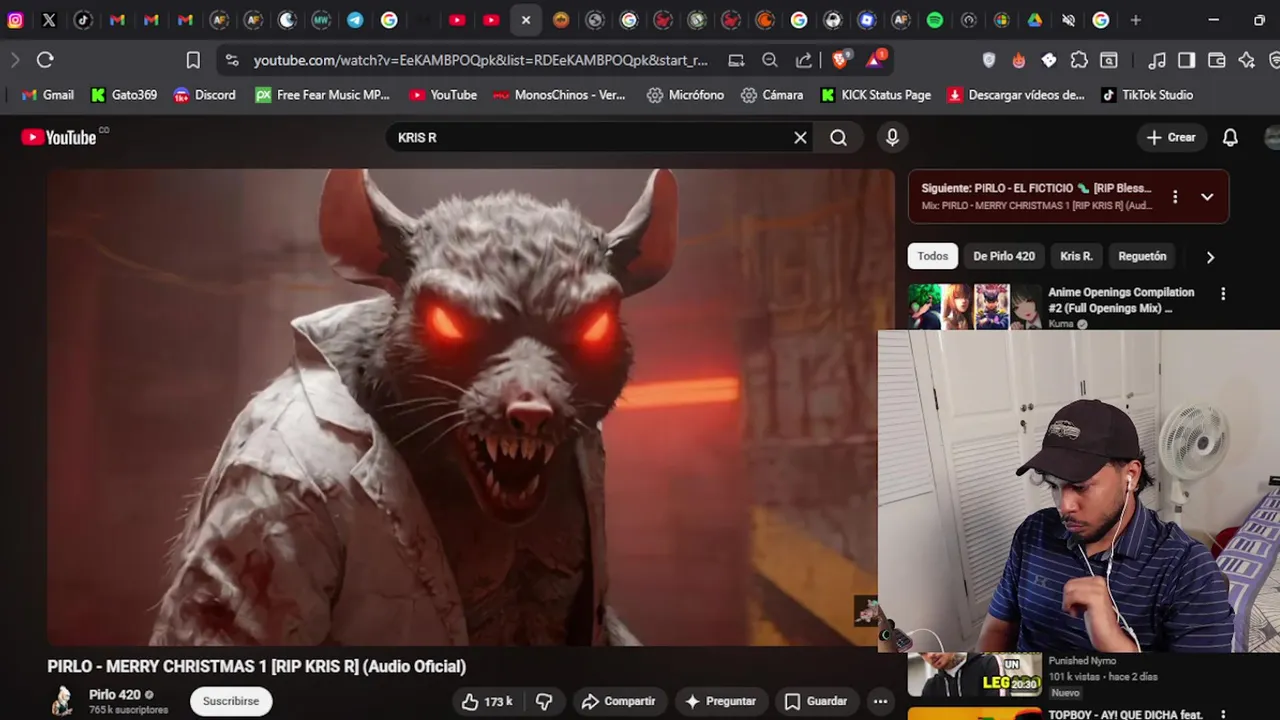Open Anime Openings Compilation video thumbnail

[974, 307]
